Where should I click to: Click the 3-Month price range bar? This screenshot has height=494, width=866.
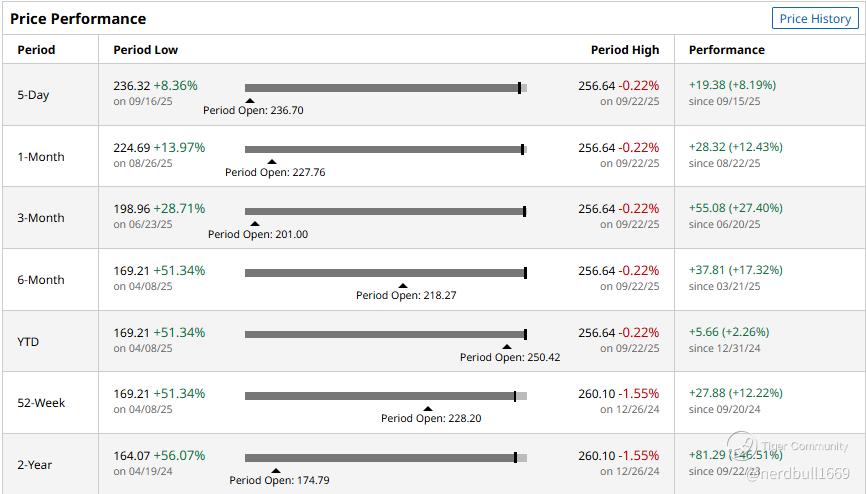[x=385, y=211]
